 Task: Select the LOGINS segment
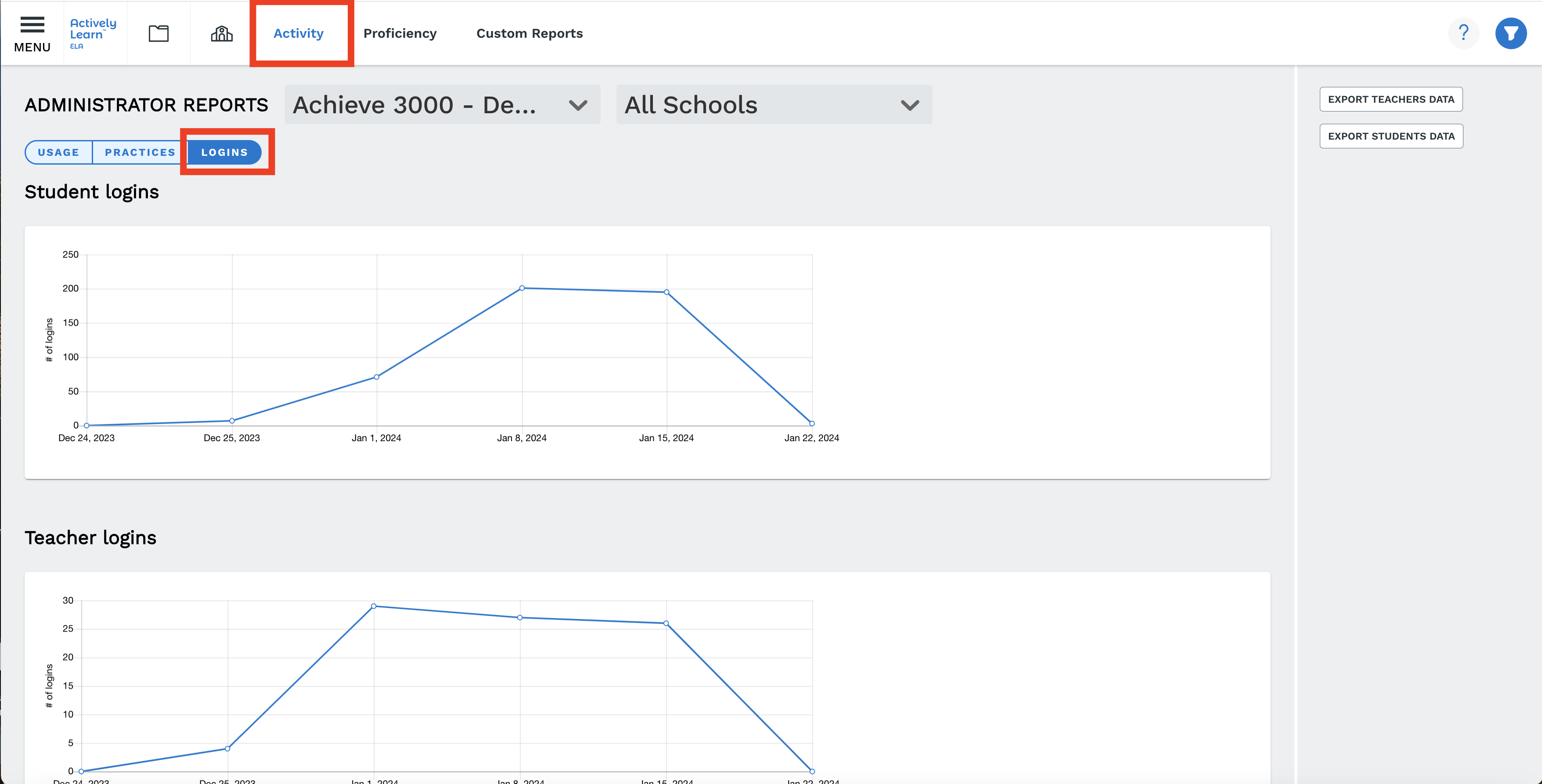(x=224, y=152)
